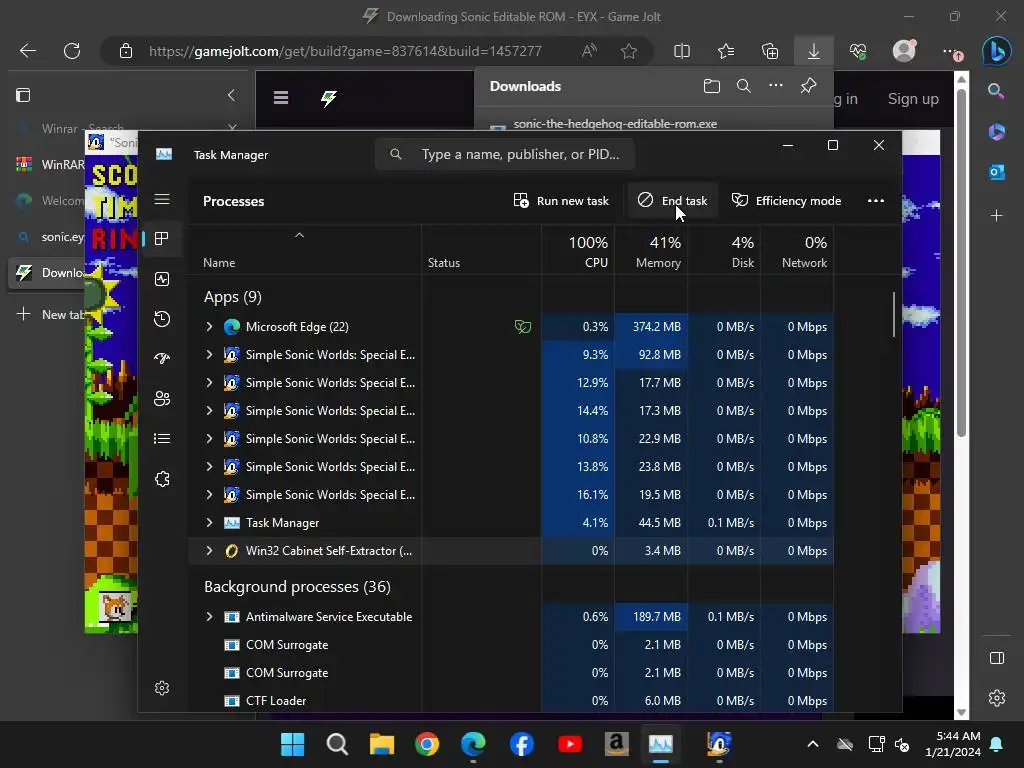The height and width of the screenshot is (768, 1024).
Task: Open Details list icon in sidebar
Action: pyautogui.click(x=162, y=438)
